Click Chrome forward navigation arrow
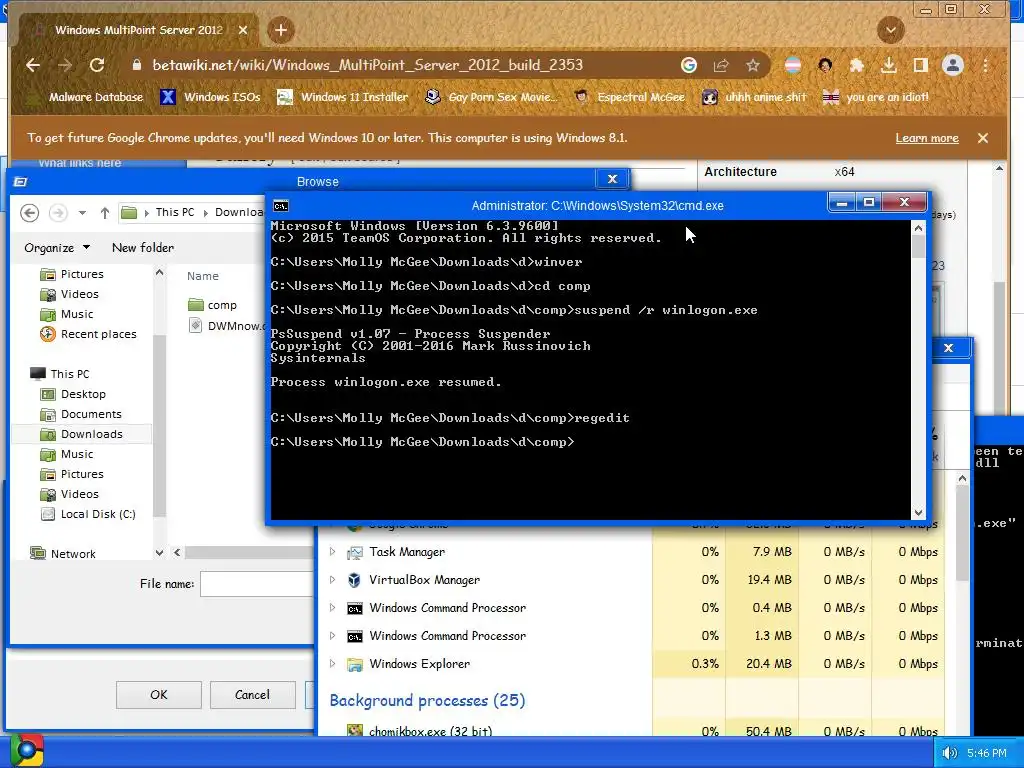Image resolution: width=1024 pixels, height=768 pixels. point(65,65)
